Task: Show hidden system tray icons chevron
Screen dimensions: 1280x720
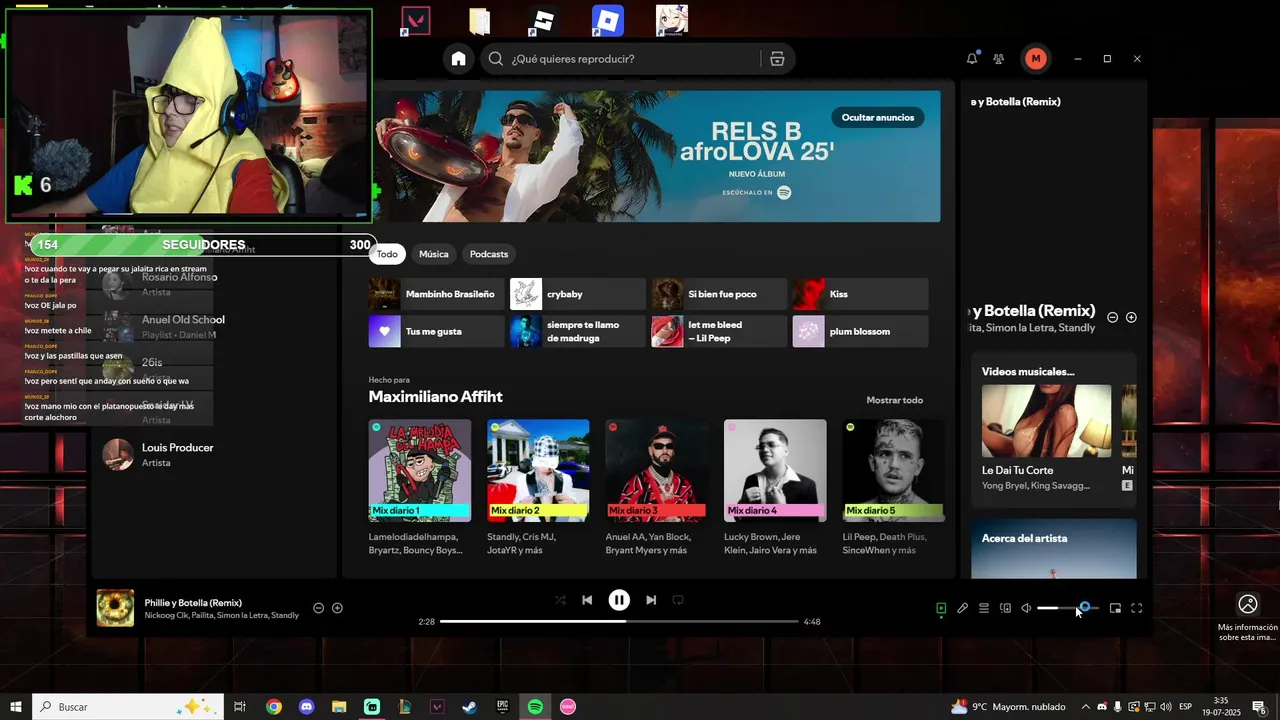Action: 1085,707
